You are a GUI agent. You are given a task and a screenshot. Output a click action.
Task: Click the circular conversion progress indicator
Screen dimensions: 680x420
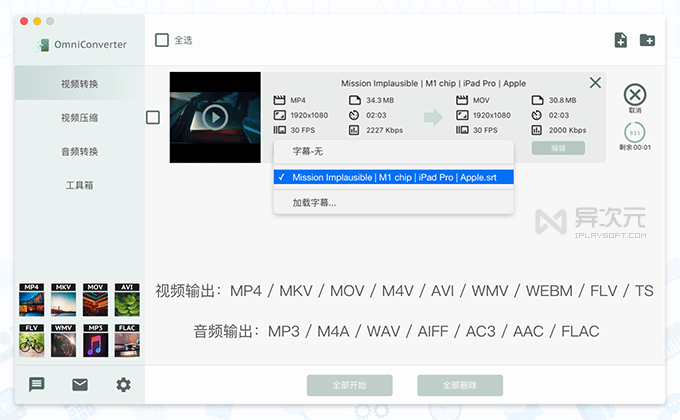click(x=635, y=133)
